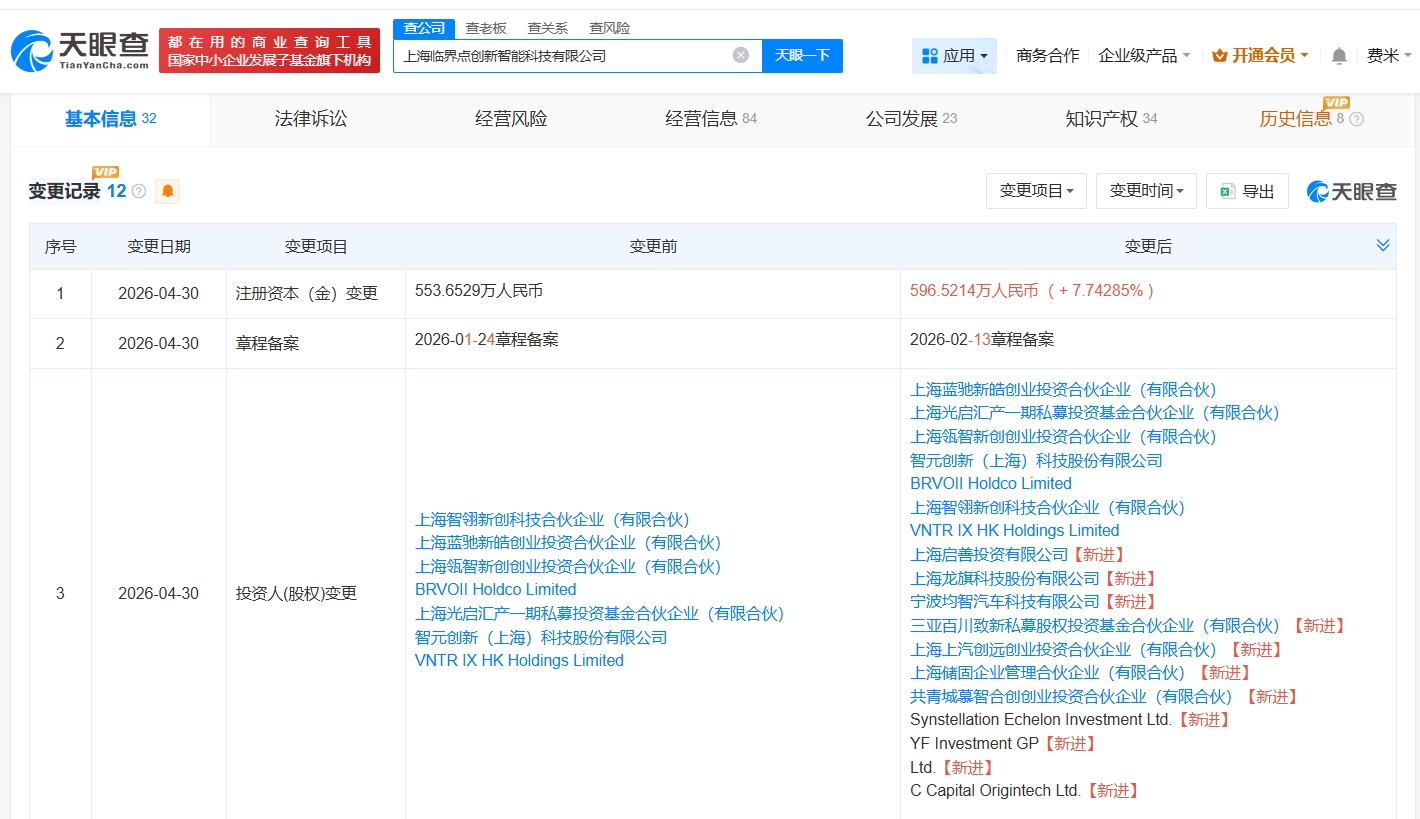Select 596.5214万人民币 registered capital value
The height and width of the screenshot is (819, 1420).
[974, 290]
